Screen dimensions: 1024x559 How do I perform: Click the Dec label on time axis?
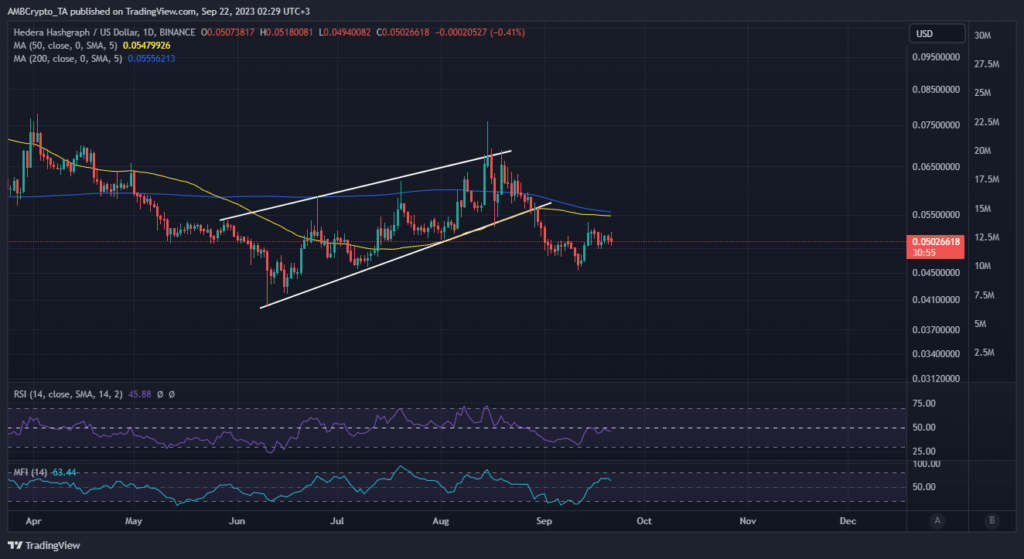(x=848, y=521)
